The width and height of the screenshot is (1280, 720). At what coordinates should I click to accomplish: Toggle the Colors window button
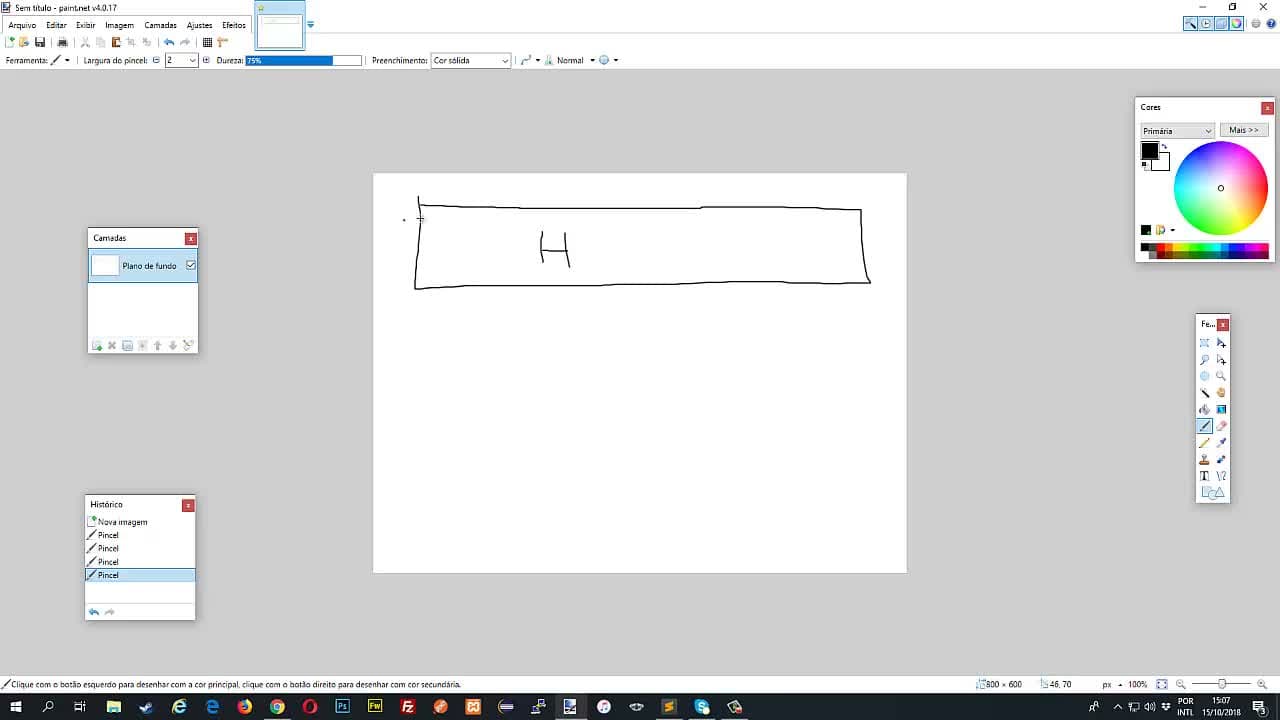tap(1237, 24)
